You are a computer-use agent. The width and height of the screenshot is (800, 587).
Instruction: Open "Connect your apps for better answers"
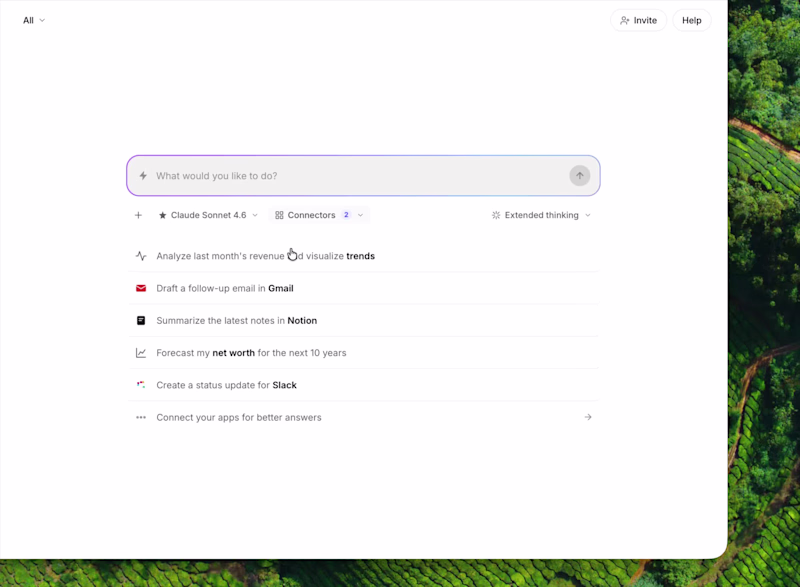point(363,417)
